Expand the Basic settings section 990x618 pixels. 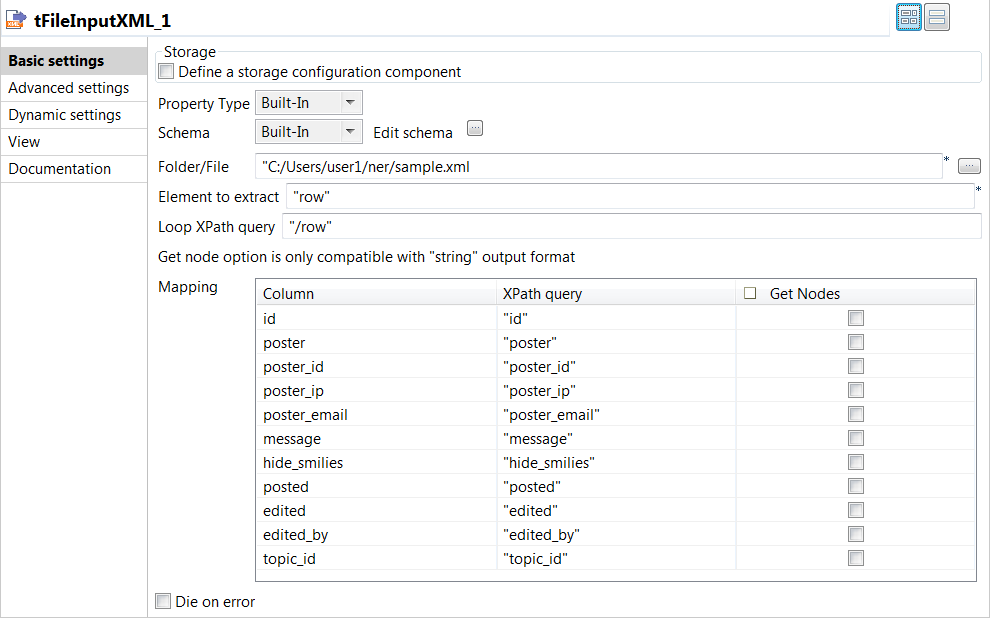(x=47, y=61)
